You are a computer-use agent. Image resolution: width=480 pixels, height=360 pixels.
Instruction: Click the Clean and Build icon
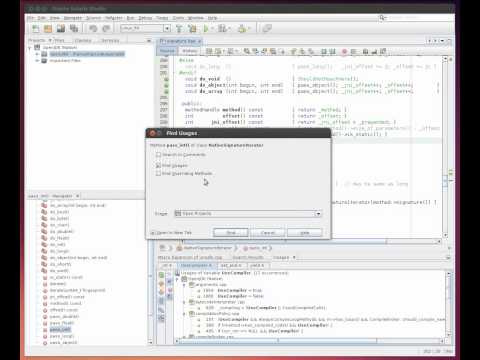click(192, 29)
